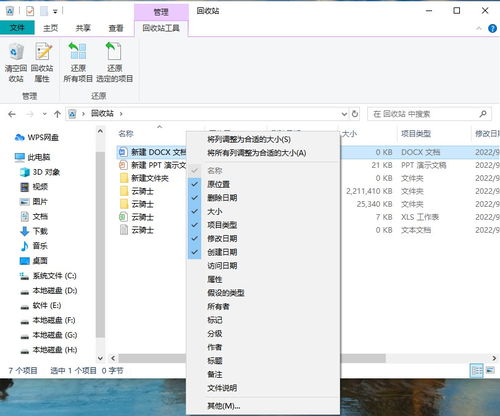Restore the selected items (还原选定的项目)
500x416 pixels.
click(114, 62)
